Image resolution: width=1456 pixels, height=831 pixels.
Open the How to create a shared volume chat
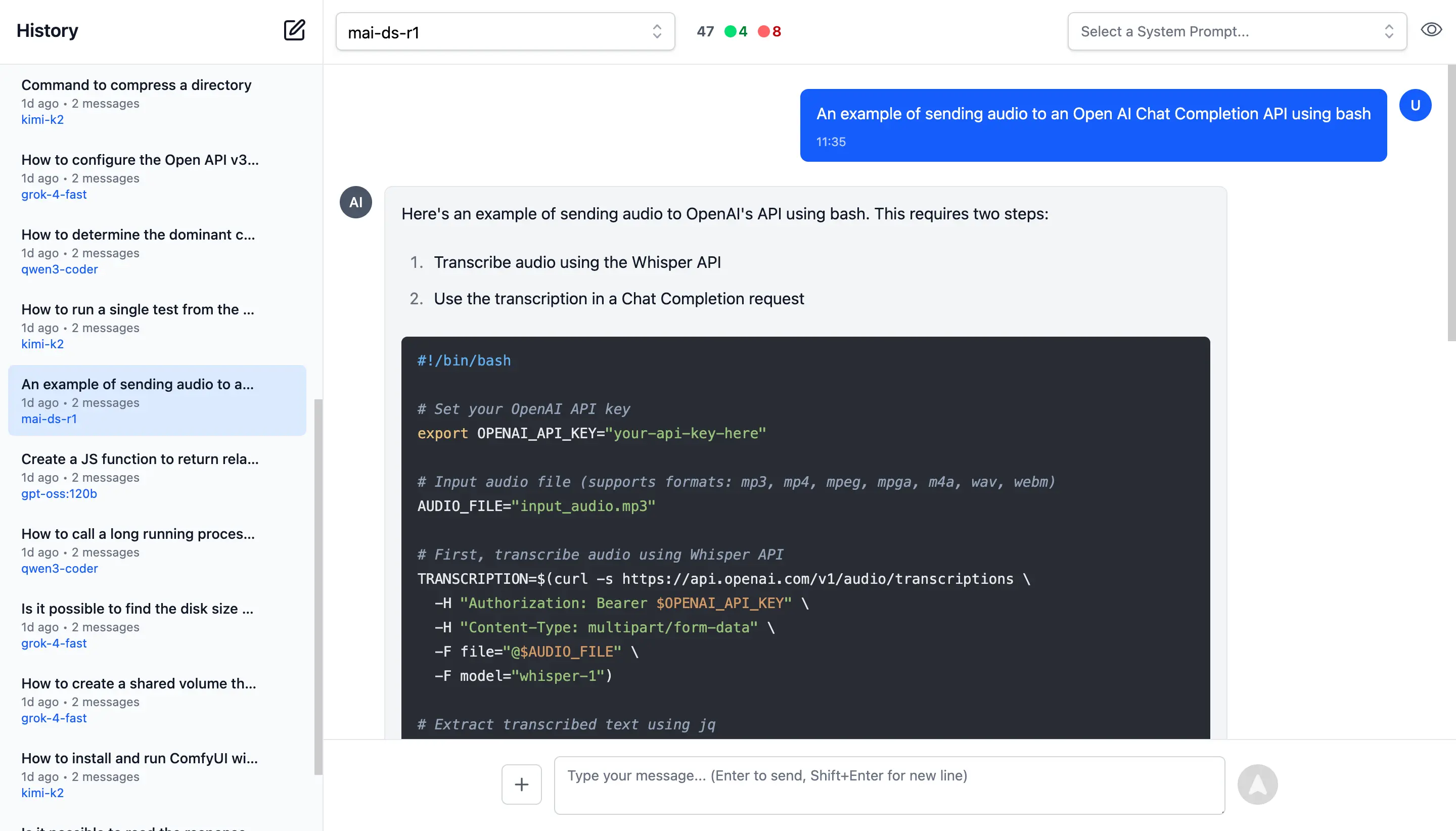pos(157,700)
